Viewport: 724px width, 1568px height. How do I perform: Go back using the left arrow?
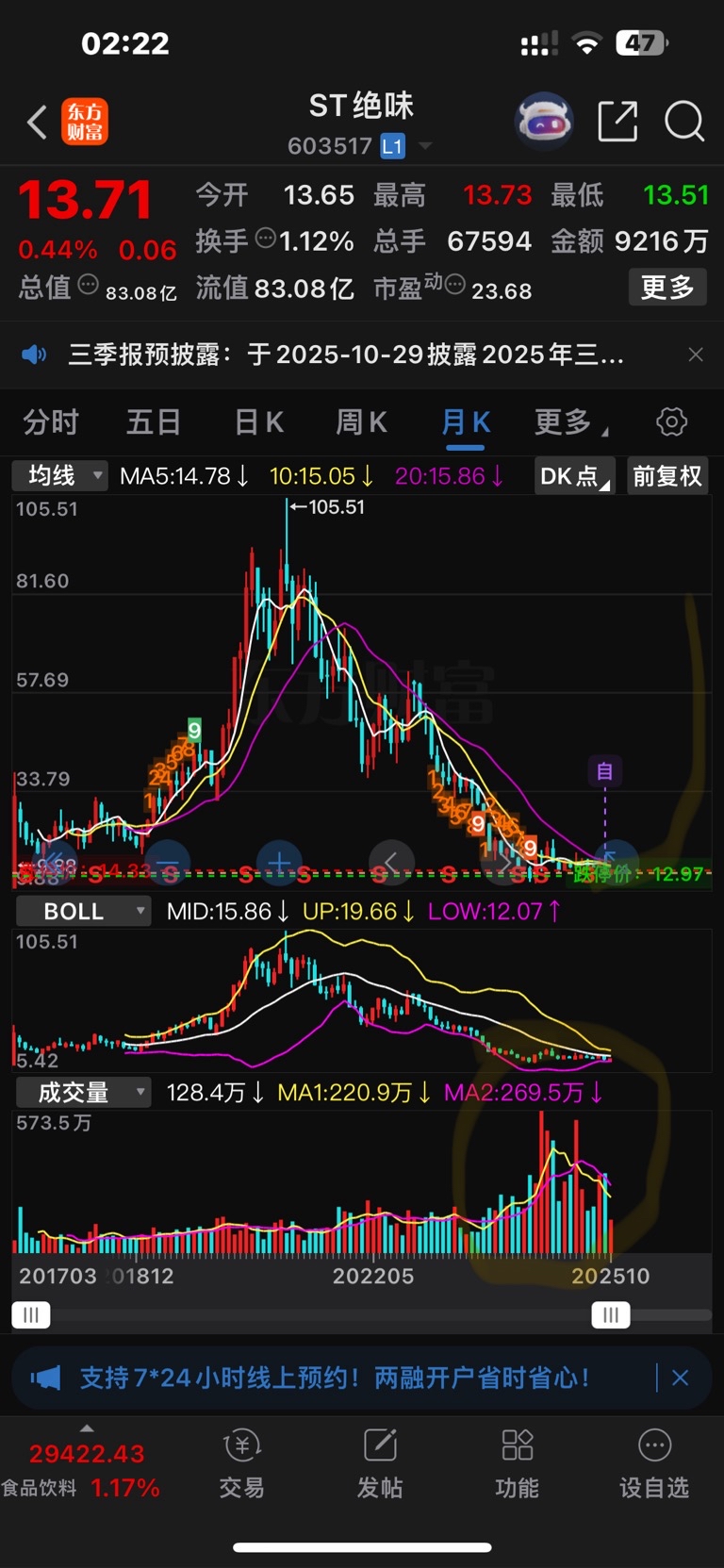coord(37,123)
